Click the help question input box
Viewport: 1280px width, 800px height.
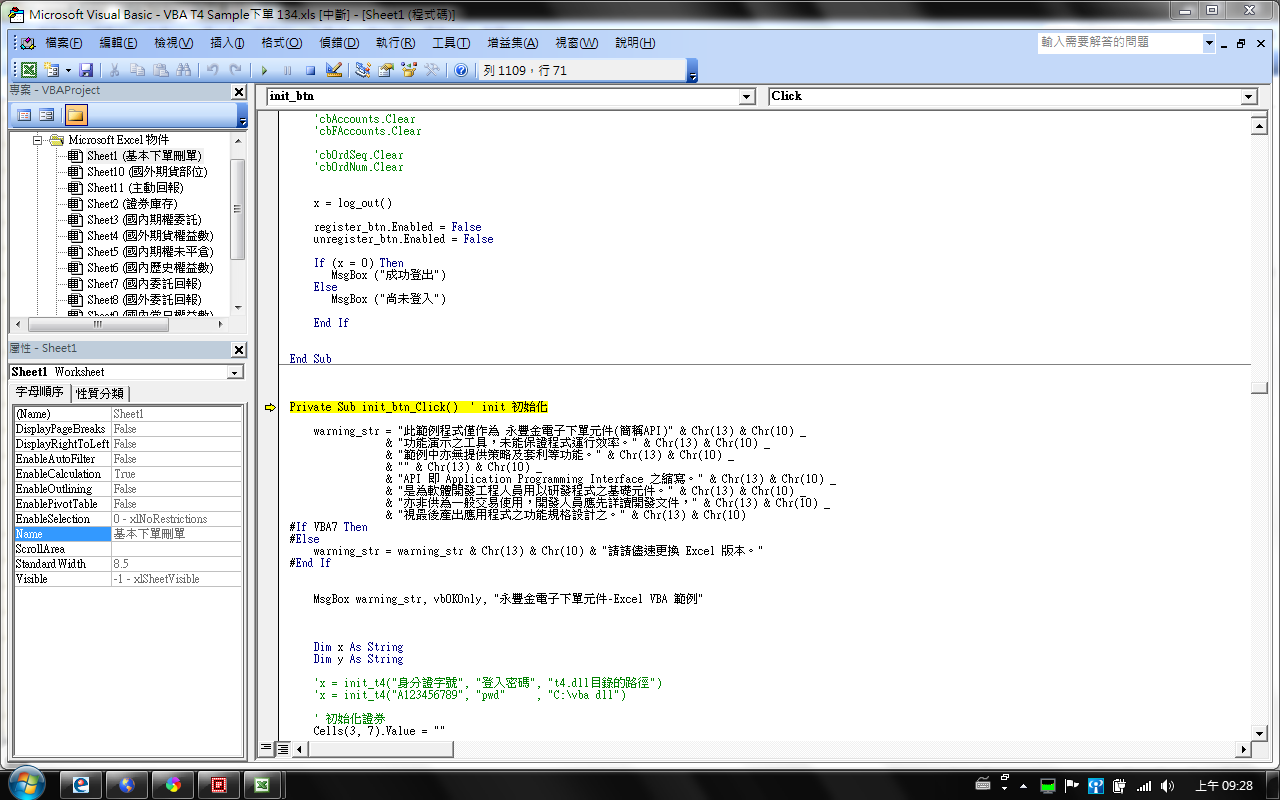(1119, 43)
